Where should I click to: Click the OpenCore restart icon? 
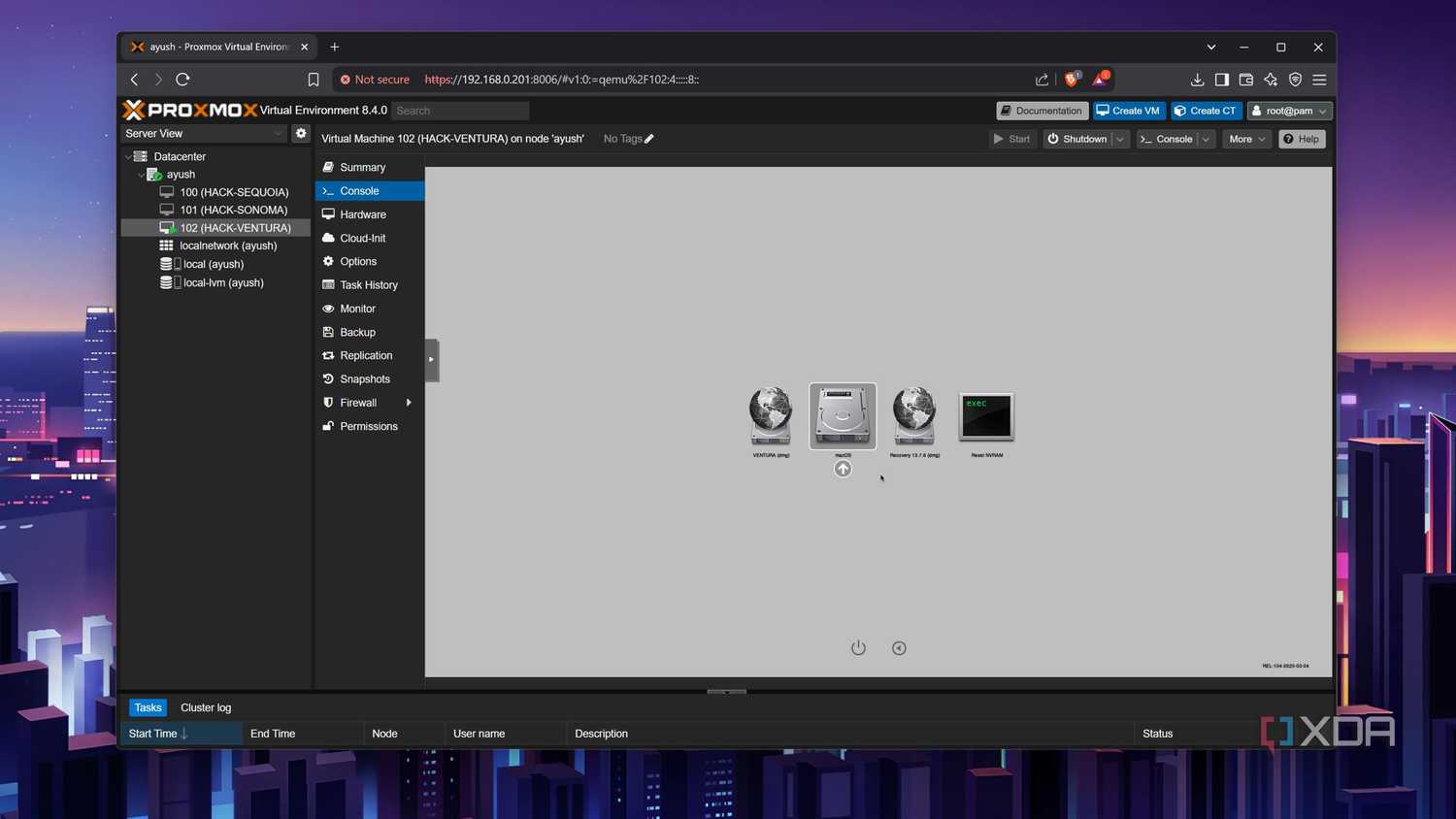(x=899, y=648)
